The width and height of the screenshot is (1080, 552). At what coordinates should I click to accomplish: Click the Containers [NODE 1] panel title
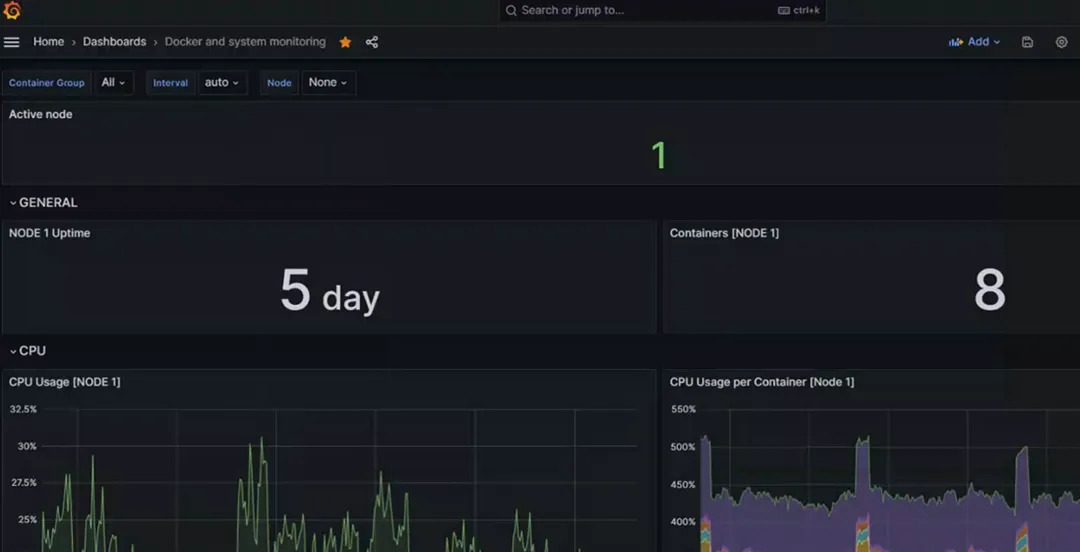click(724, 233)
